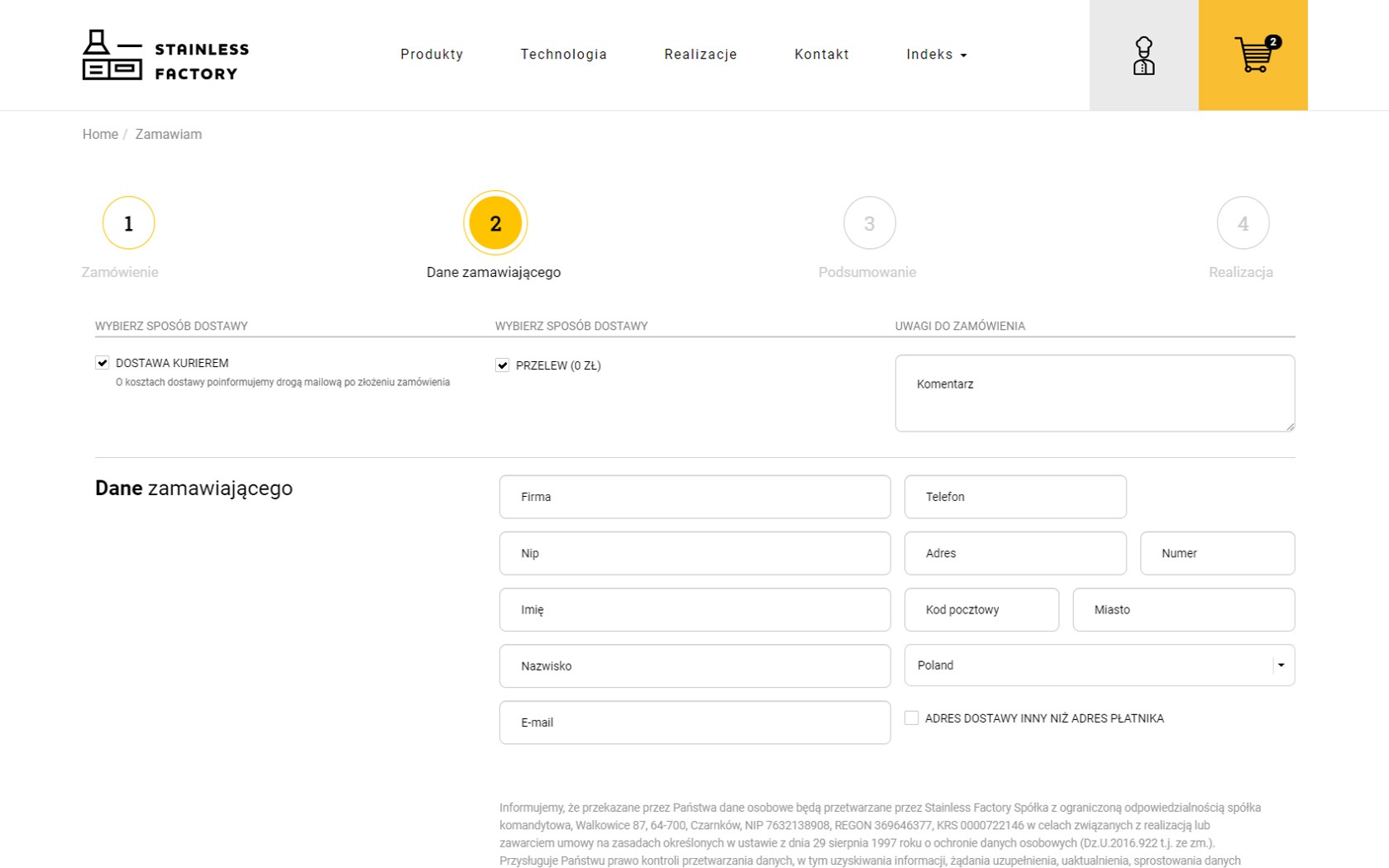Expand the Indeks menu dropdown

936,55
